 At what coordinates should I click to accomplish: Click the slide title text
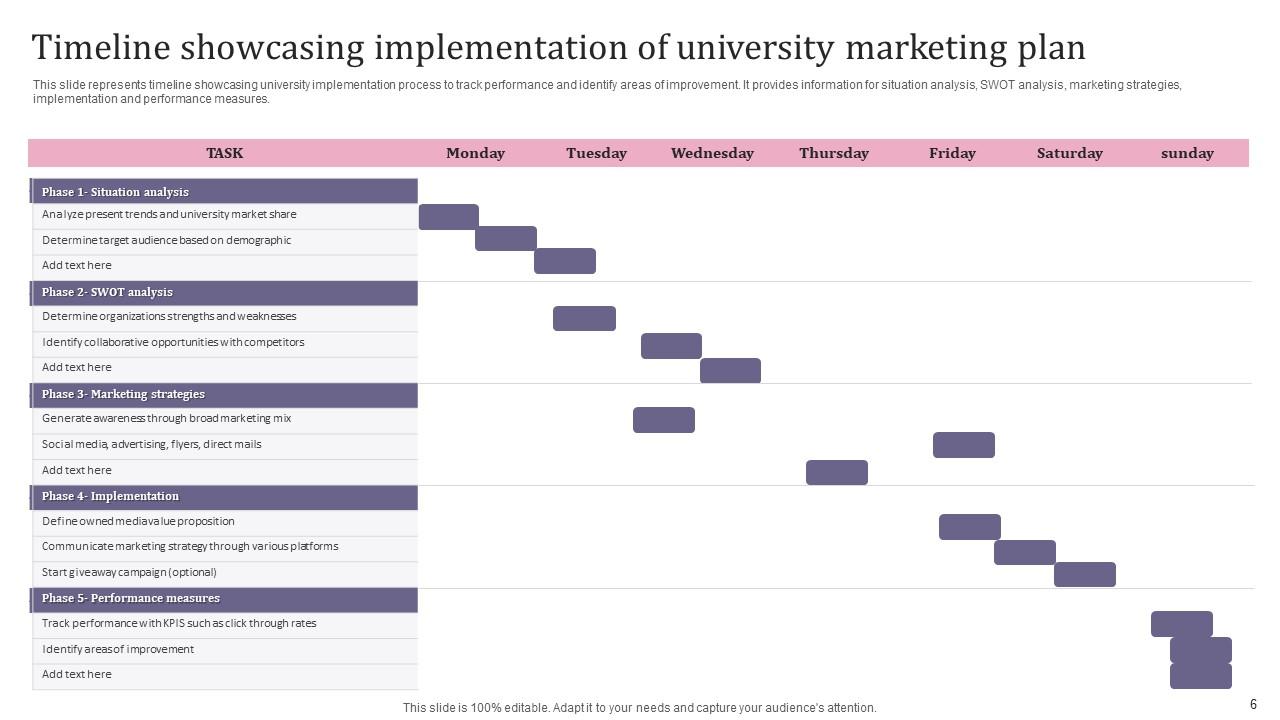tap(558, 48)
